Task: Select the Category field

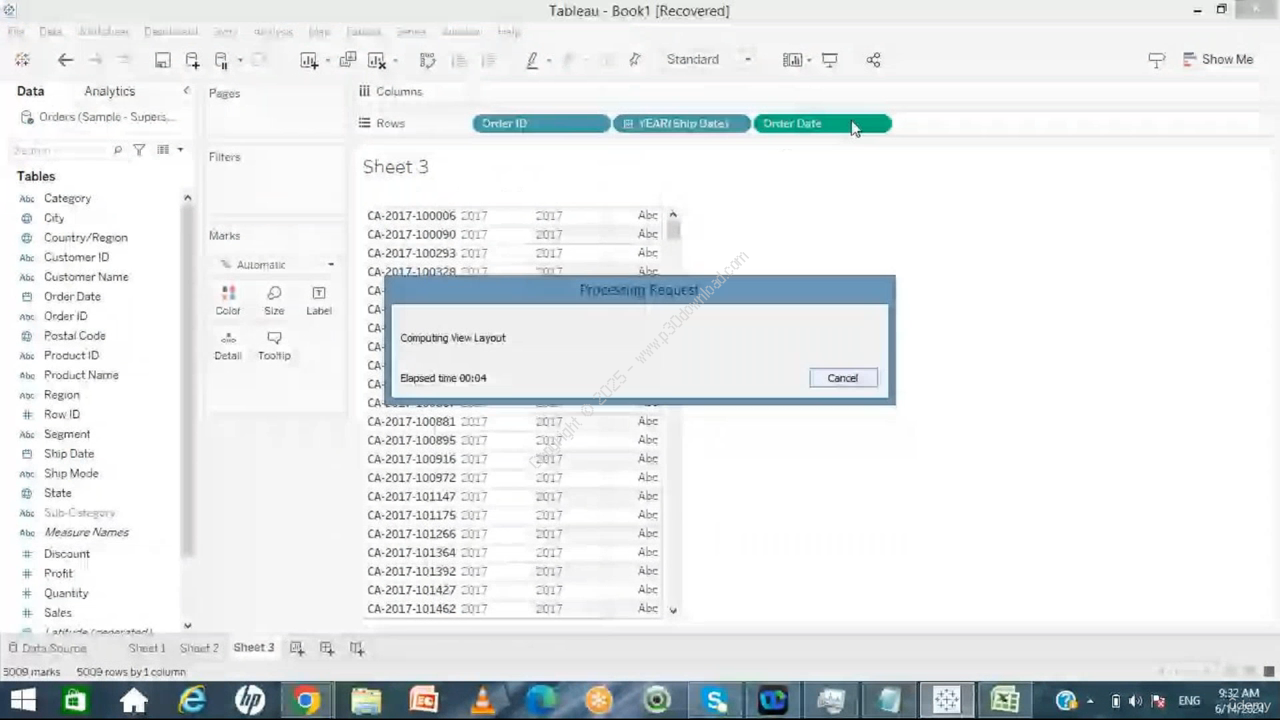Action: click(67, 198)
